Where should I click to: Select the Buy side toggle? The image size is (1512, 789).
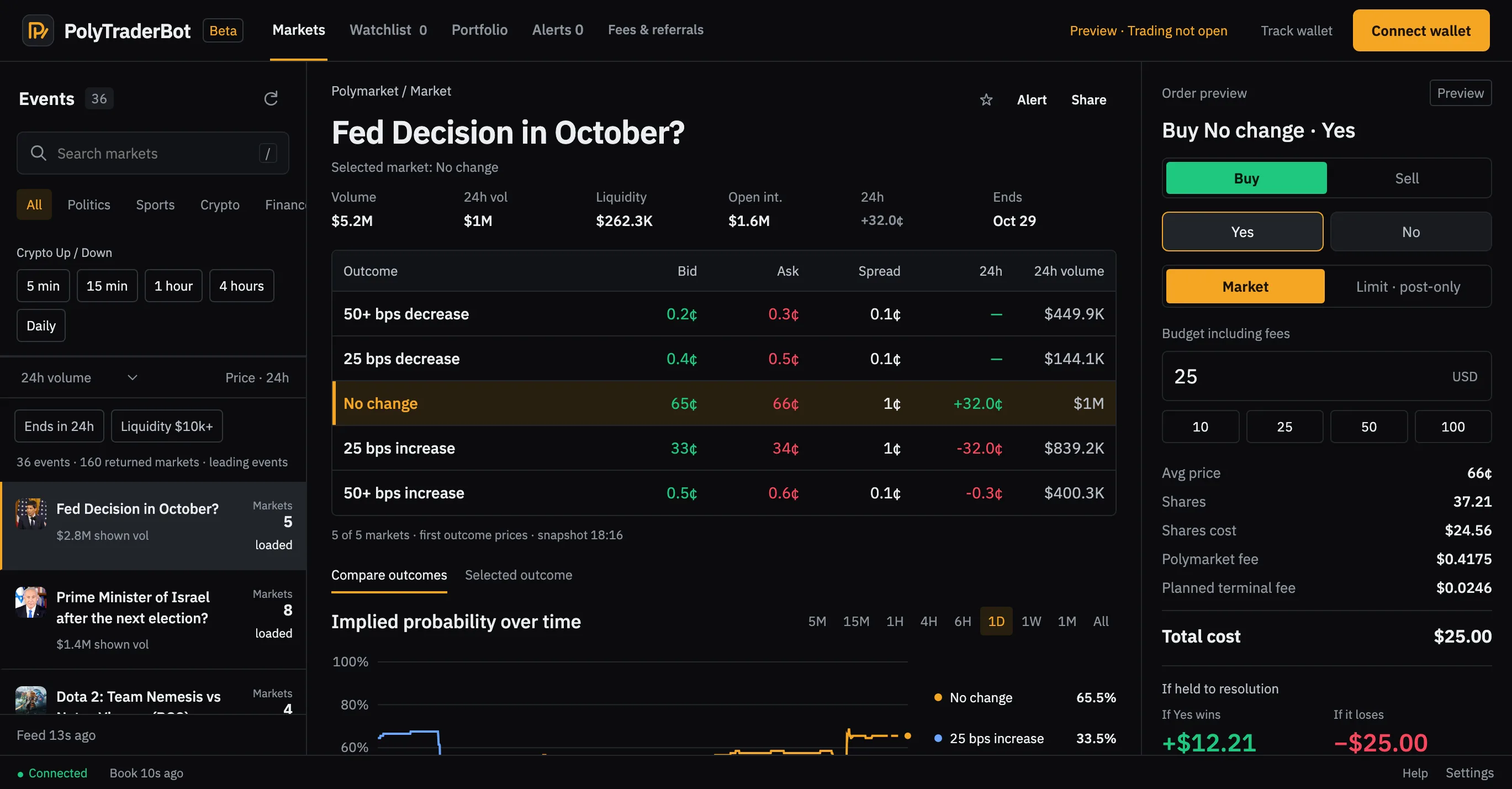pos(1246,178)
